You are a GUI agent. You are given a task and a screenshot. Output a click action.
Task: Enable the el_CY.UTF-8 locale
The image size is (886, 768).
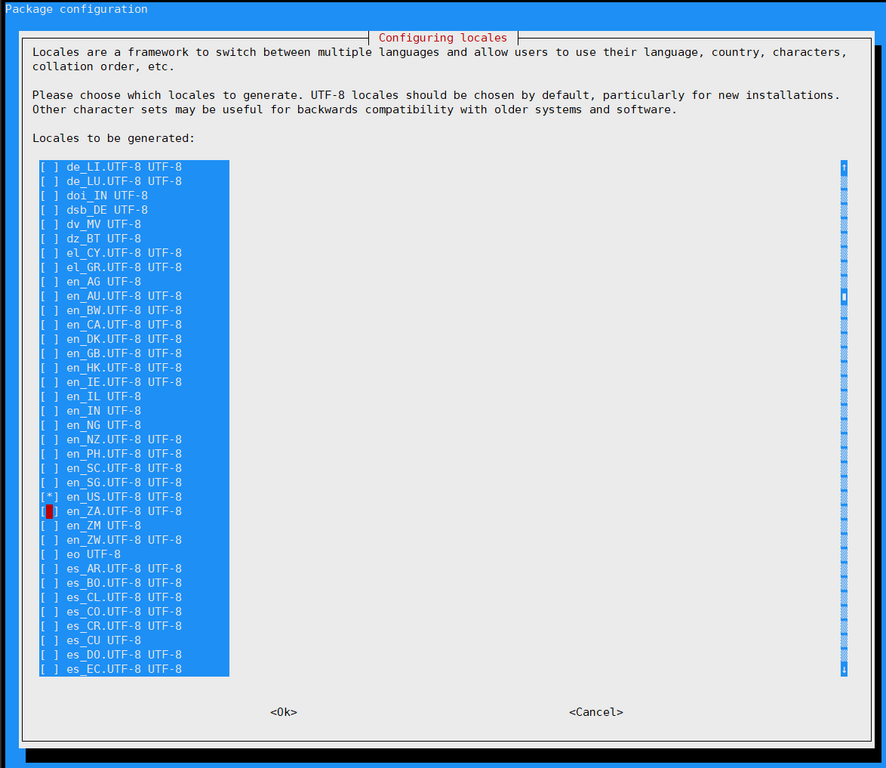(x=49, y=253)
